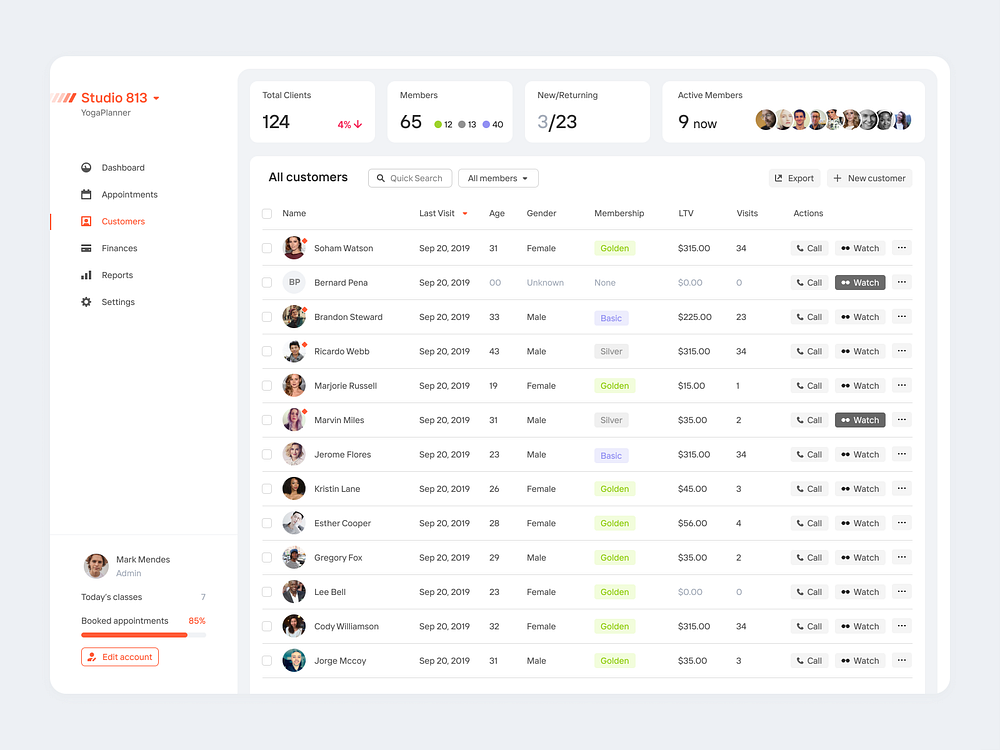Select the header checkbox to select all customers
This screenshot has width=1000, height=750.
[x=266, y=213]
